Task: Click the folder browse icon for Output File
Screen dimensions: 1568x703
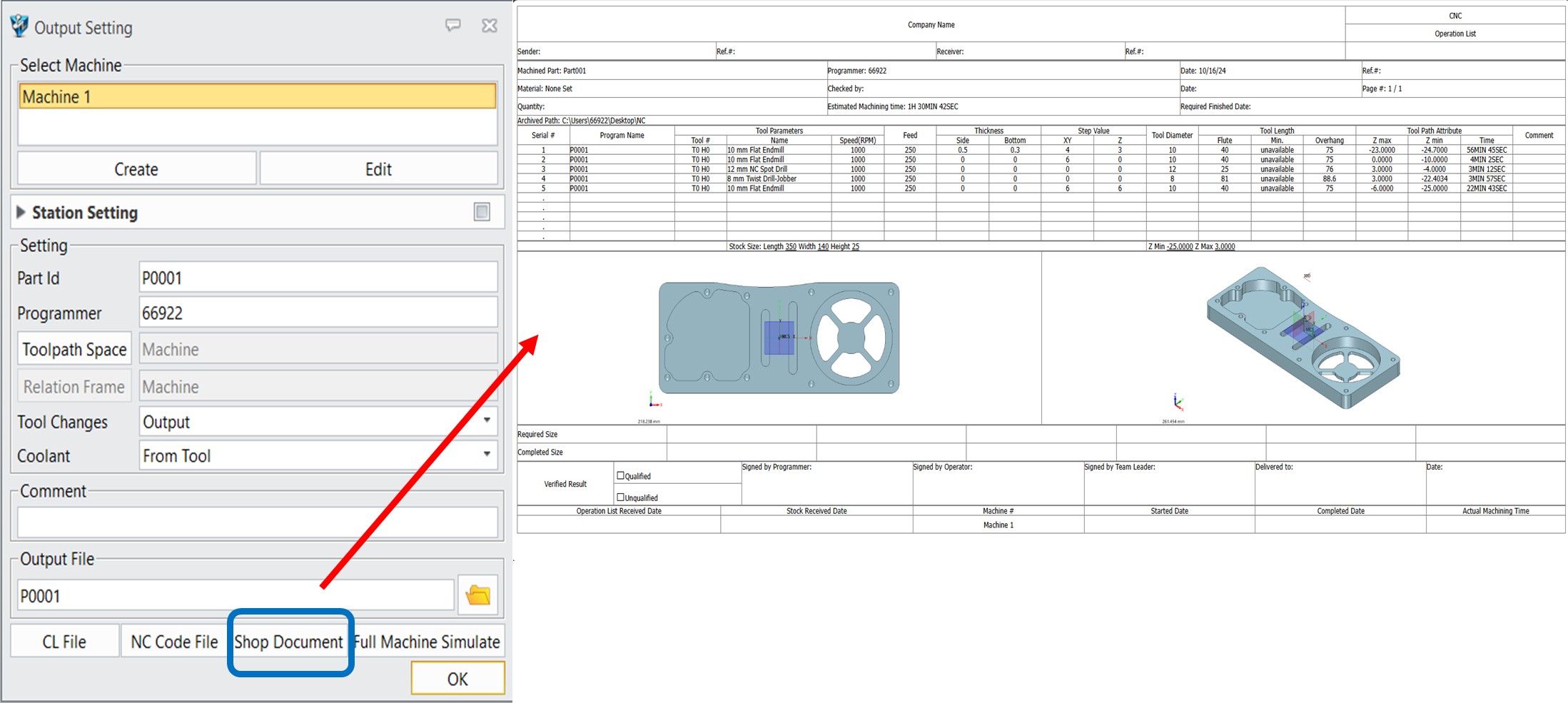Action: (x=477, y=595)
